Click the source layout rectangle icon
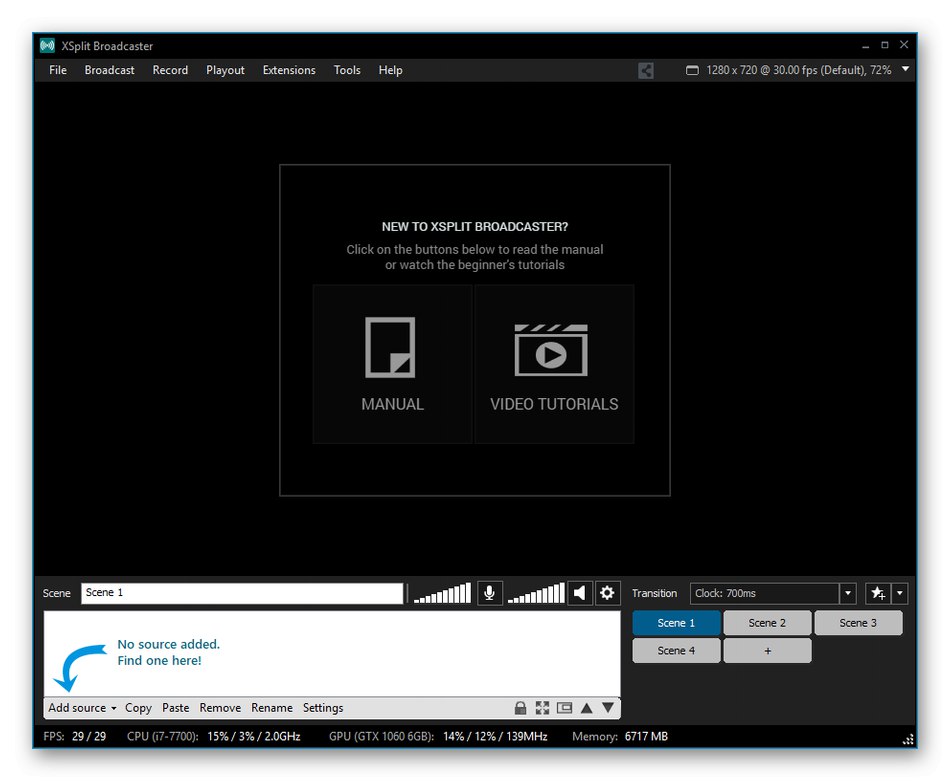The width and height of the screenshot is (950, 781). pyautogui.click(x=565, y=708)
